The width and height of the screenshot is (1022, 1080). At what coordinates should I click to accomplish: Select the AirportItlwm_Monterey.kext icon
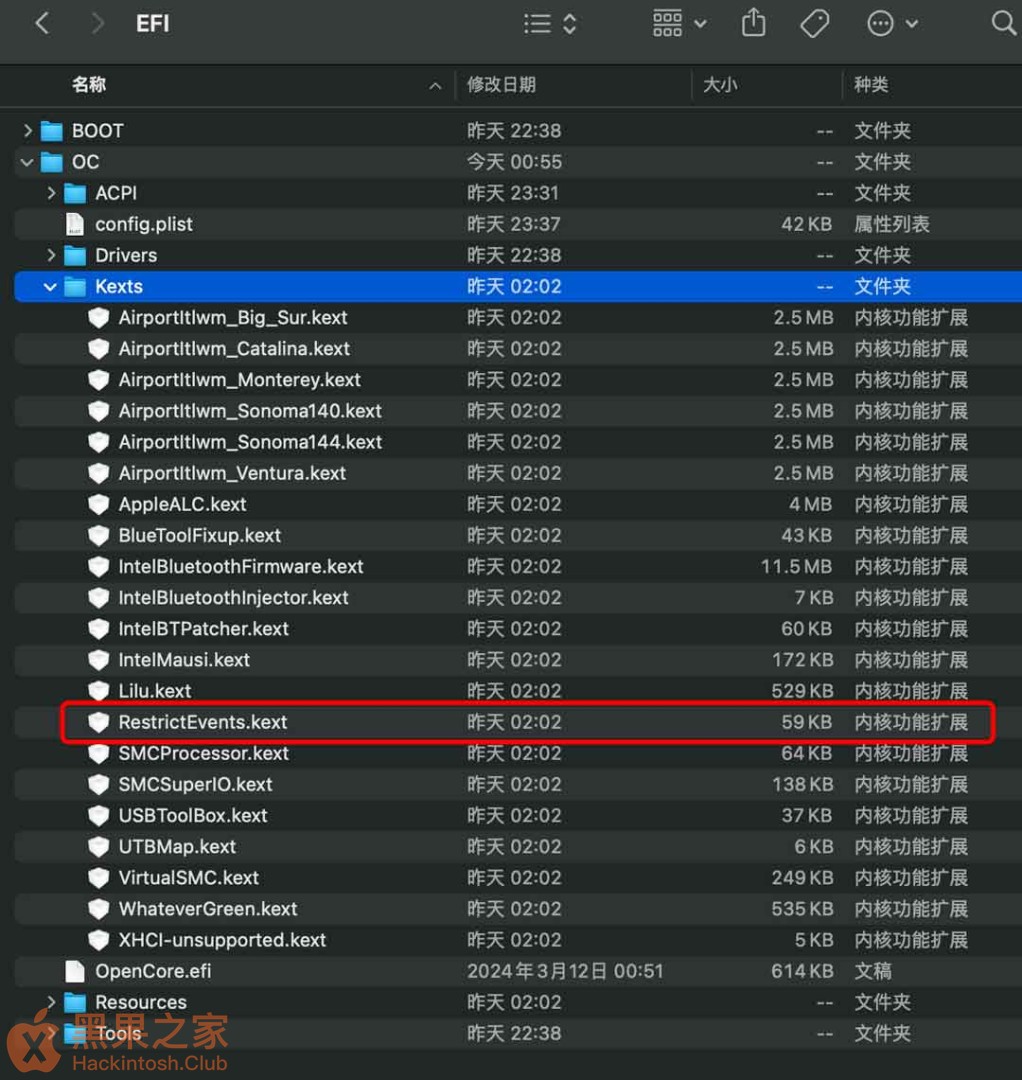coord(98,380)
